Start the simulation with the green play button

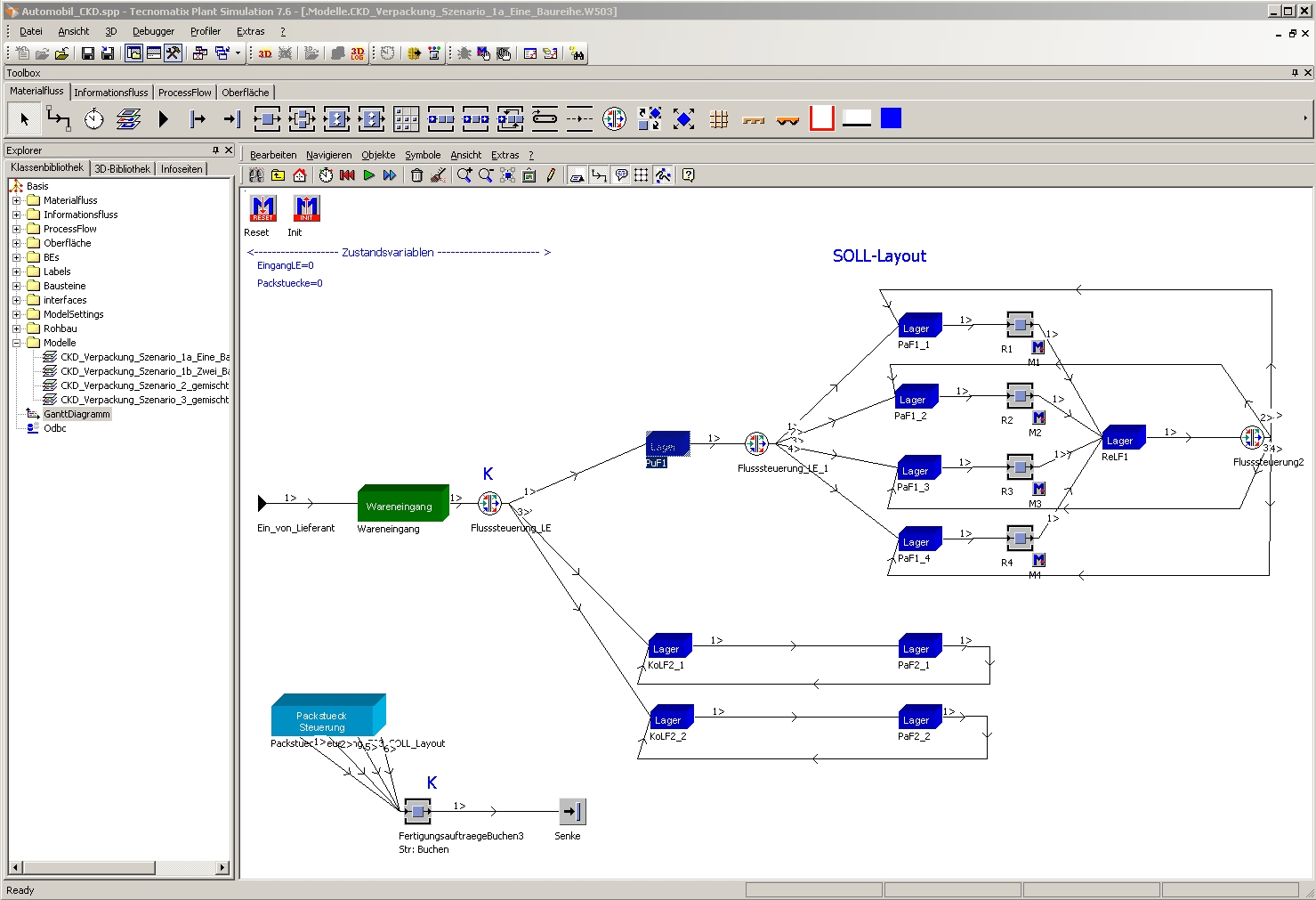point(368,175)
